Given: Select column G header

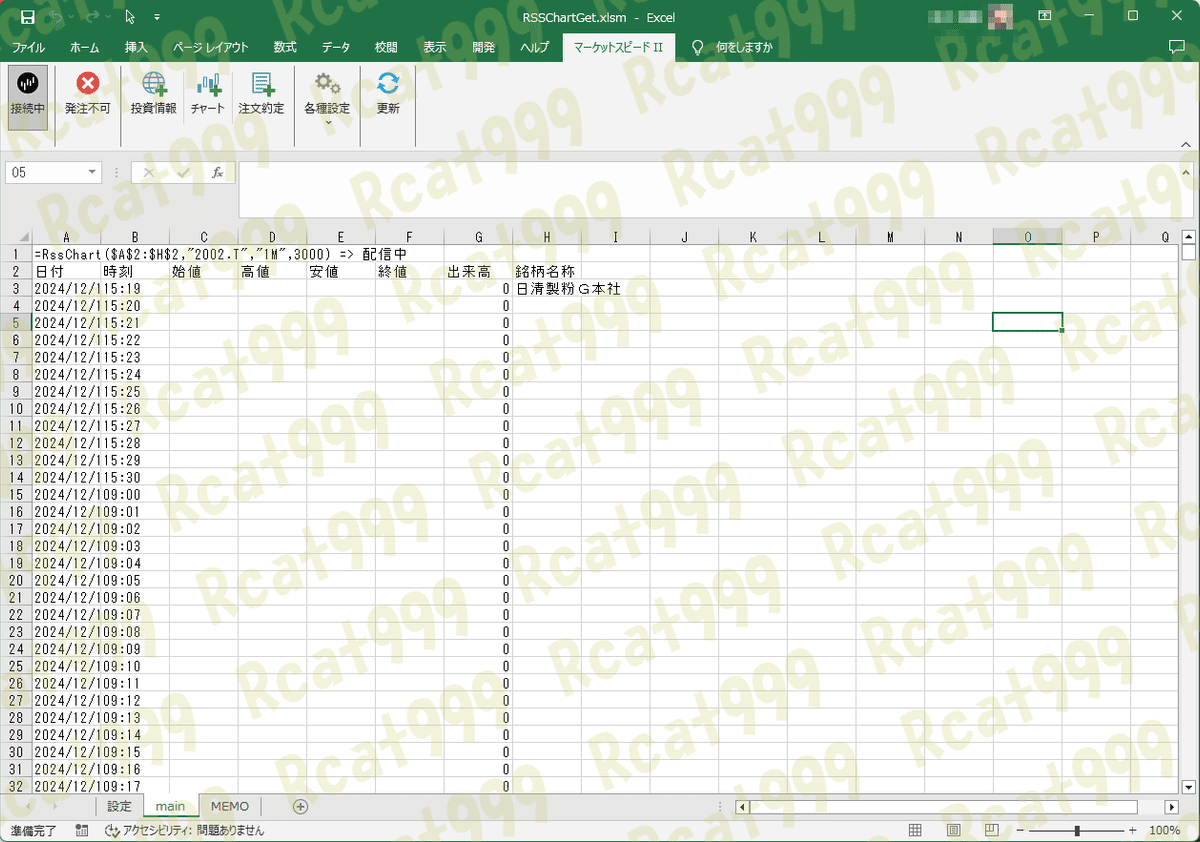Looking at the screenshot, I should (479, 237).
